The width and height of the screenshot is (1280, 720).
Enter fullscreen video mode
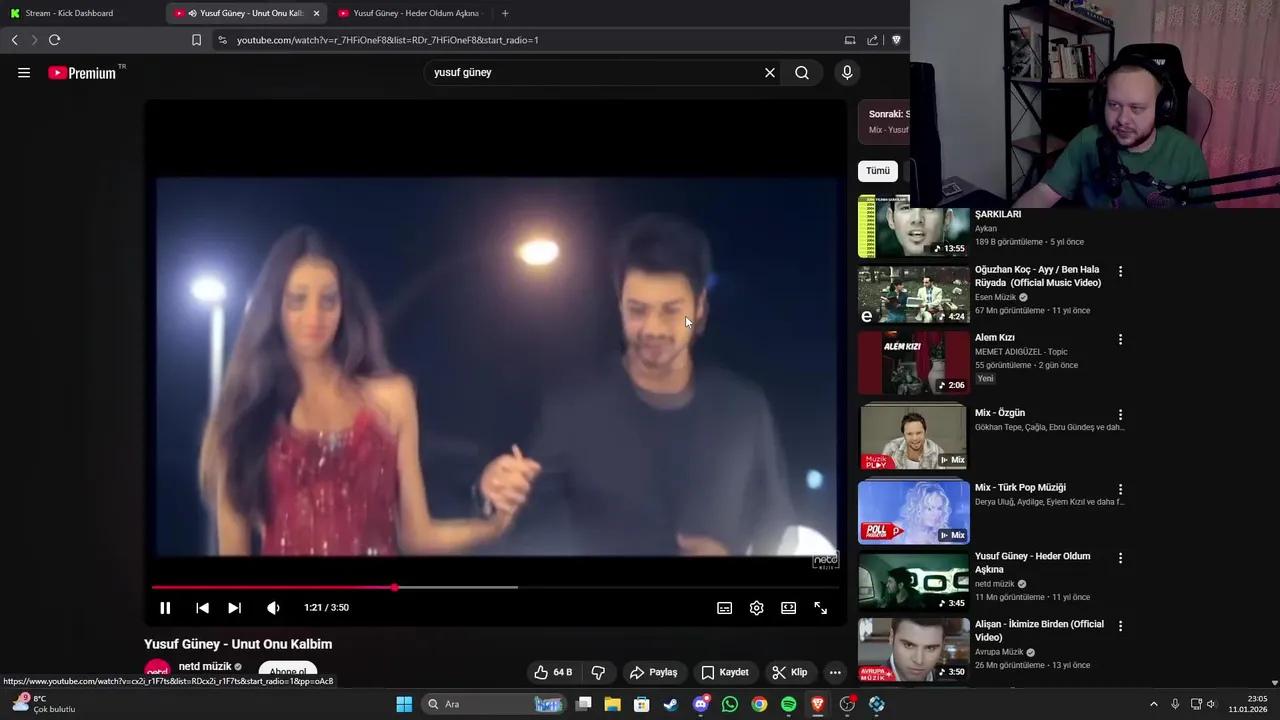pyautogui.click(x=821, y=608)
